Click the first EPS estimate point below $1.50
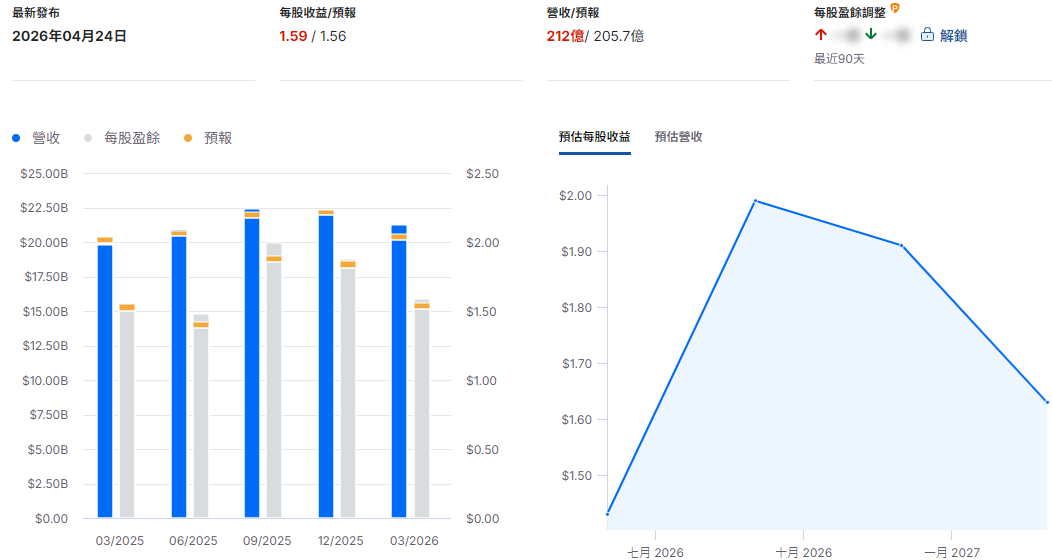Screen dimensions: 1052x560 608,514
